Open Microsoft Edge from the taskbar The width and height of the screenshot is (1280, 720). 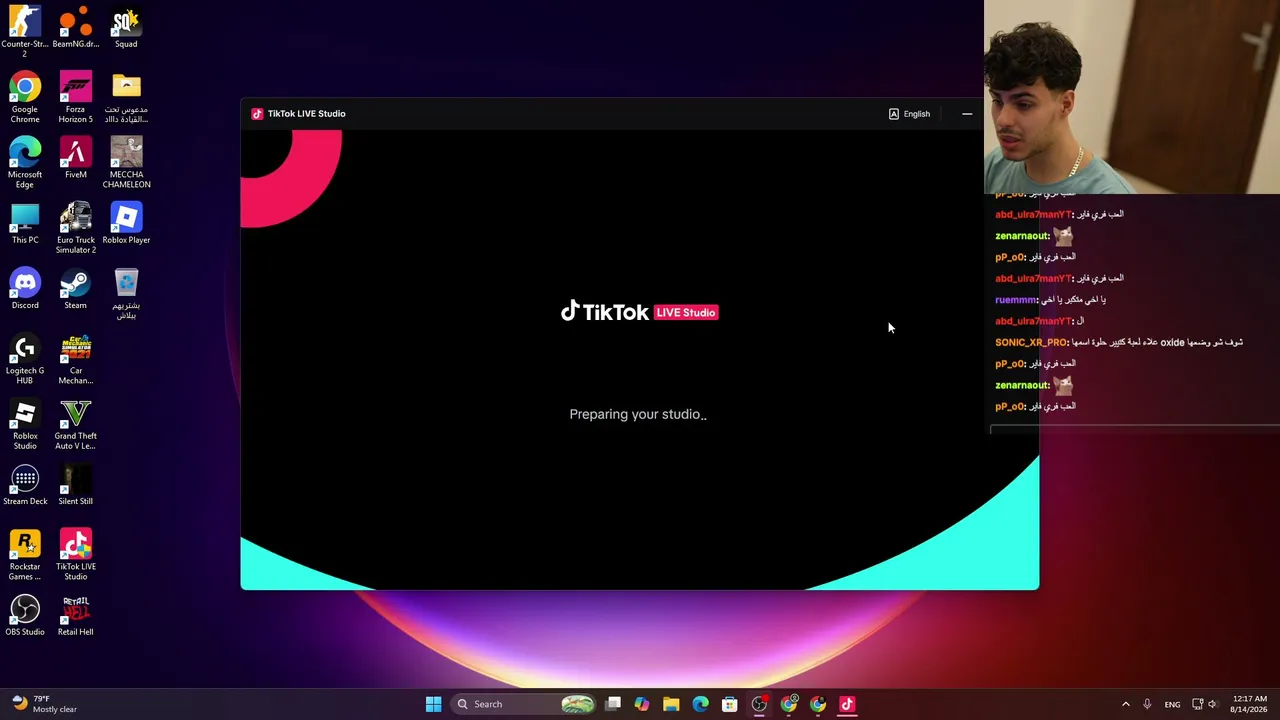pos(700,704)
